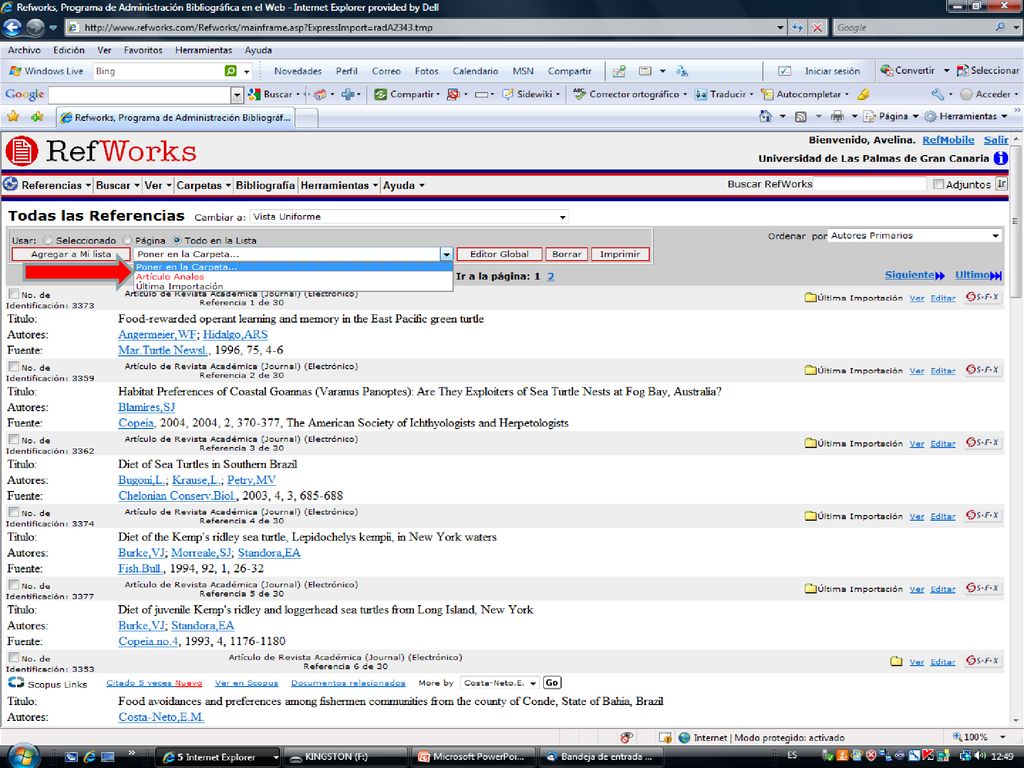Select the Todo en la Lista radio button
The image size is (1024, 768).
point(176,240)
